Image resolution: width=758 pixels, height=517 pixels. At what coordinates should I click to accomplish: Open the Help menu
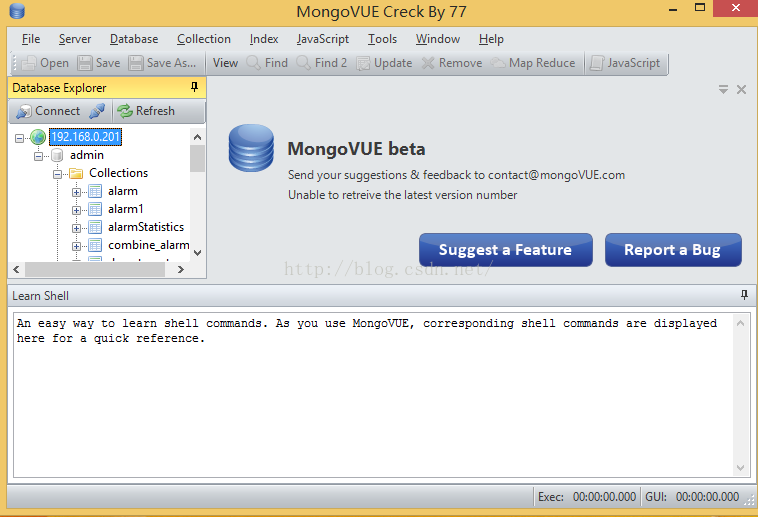[x=491, y=39]
